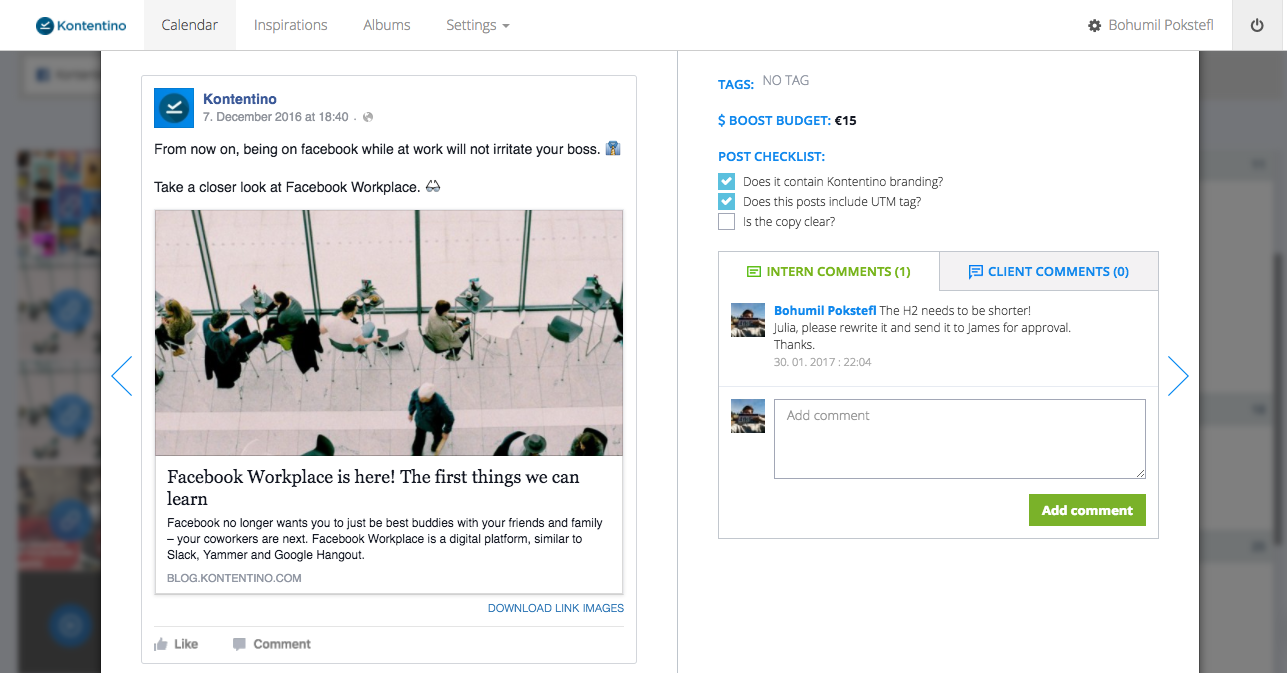Go to next post with right arrow
The image size is (1287, 673).
[x=1178, y=376]
